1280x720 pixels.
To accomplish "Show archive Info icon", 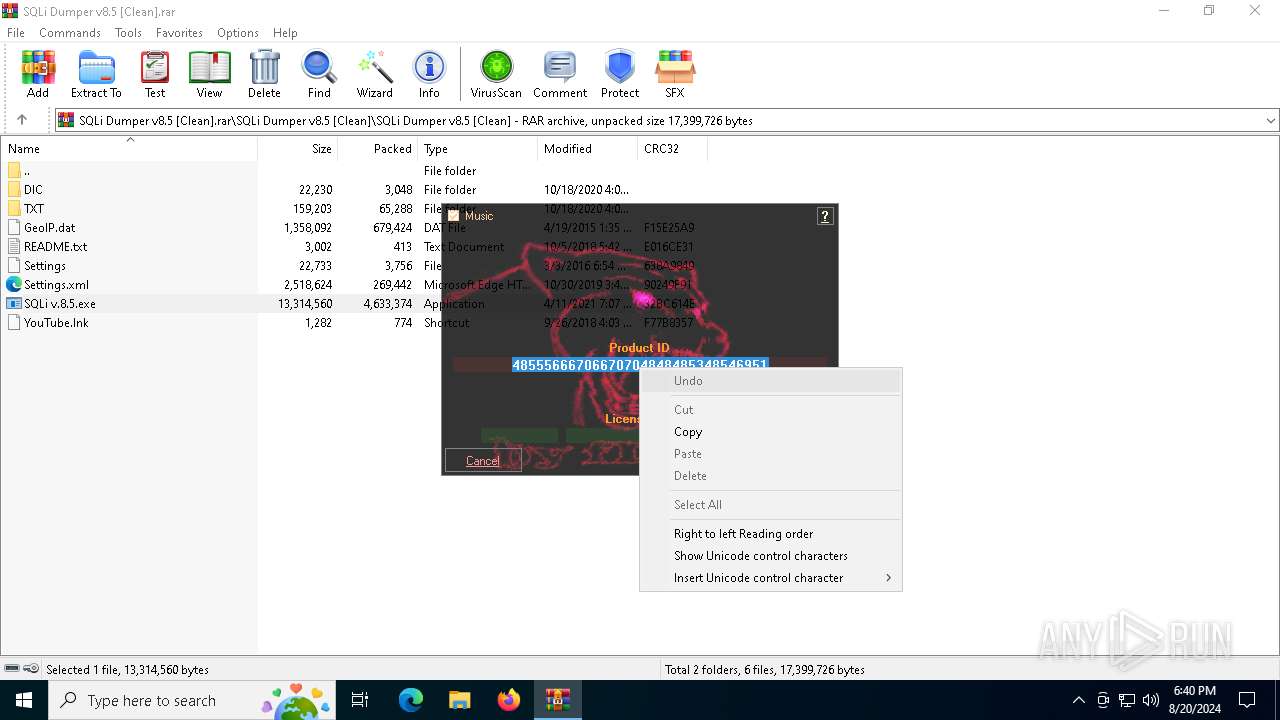I will 429,75.
